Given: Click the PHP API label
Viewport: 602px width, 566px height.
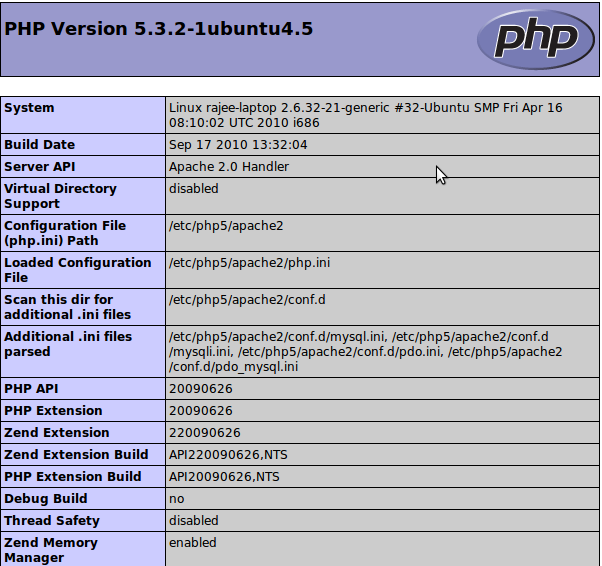Looking at the screenshot, I should click(x=31, y=389).
